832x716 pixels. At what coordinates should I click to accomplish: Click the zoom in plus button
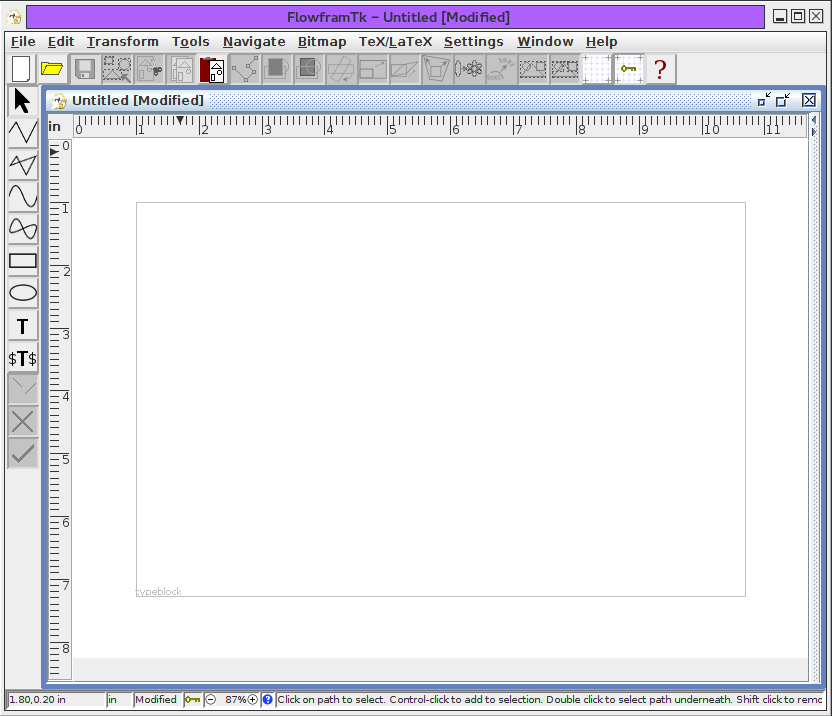click(253, 700)
